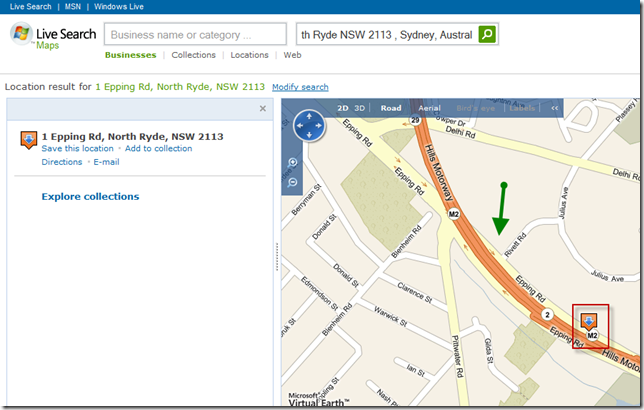
Task: Switch map to 3D mode
Action: (x=360, y=108)
